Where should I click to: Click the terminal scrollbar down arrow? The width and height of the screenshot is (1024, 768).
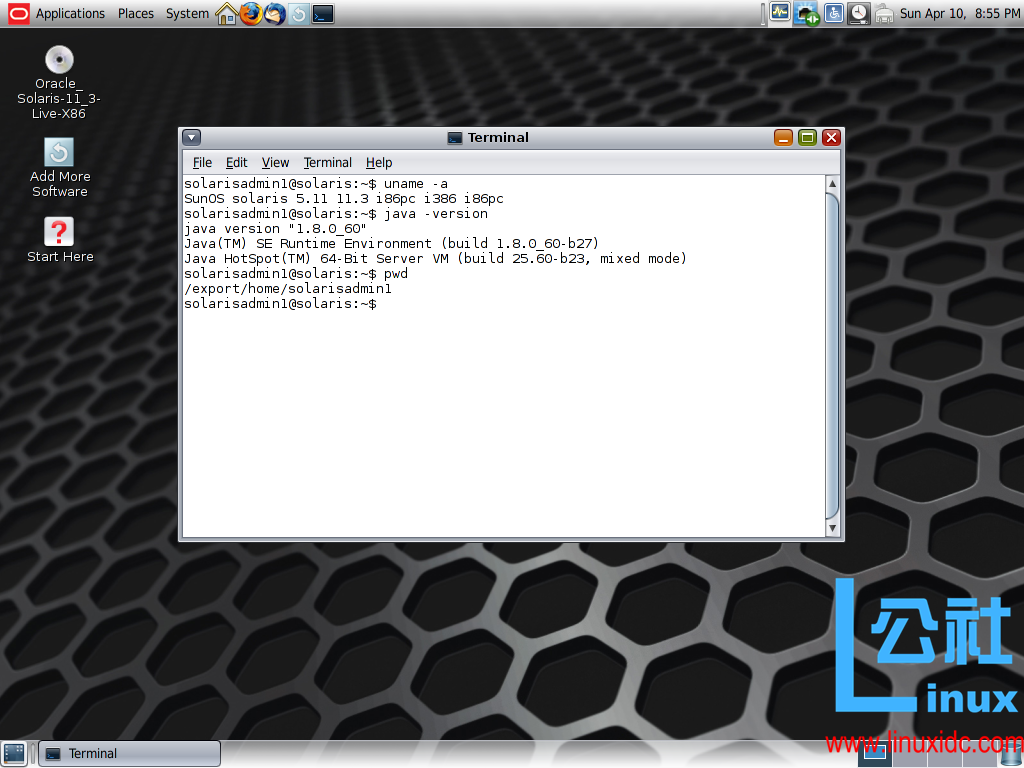click(x=832, y=528)
